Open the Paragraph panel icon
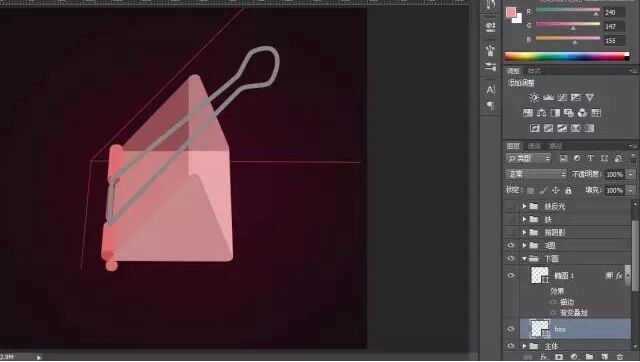Viewport: 640px width, 362px height. pos(490,105)
